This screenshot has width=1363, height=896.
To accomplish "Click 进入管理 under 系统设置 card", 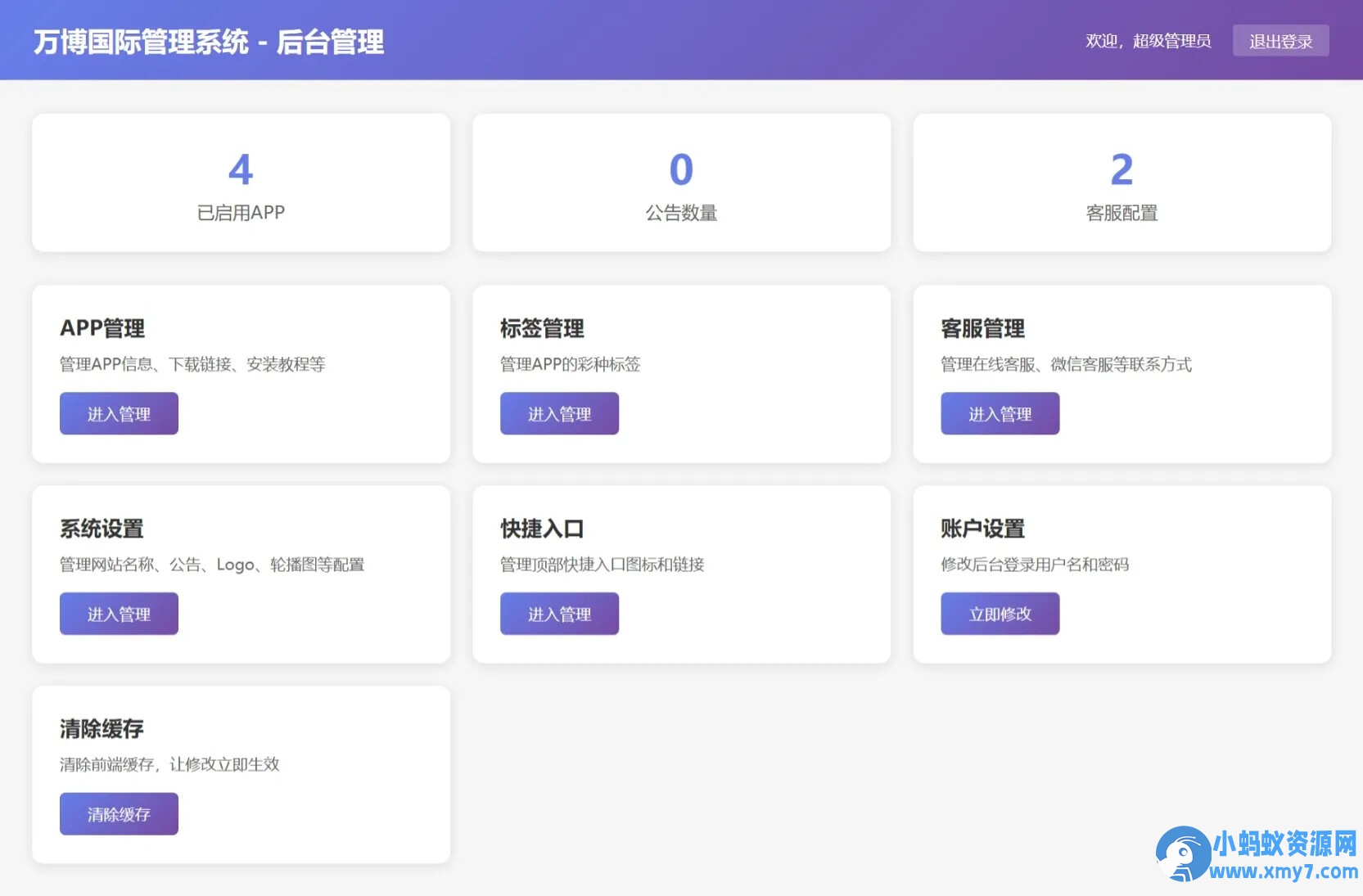I will [x=119, y=613].
